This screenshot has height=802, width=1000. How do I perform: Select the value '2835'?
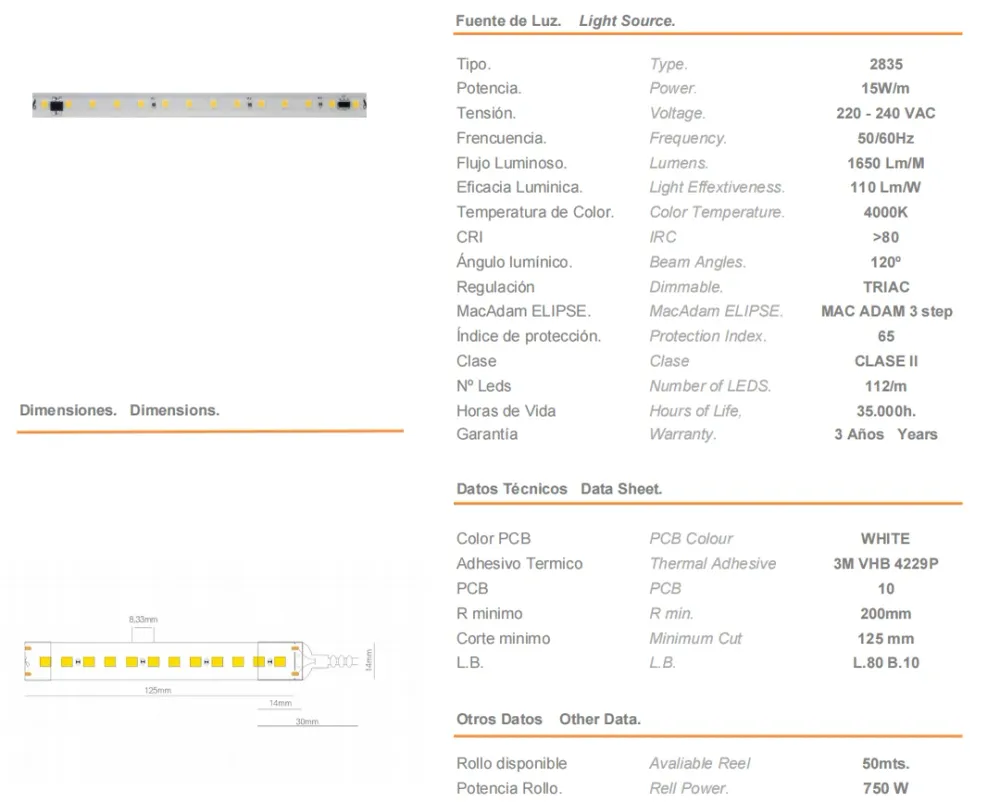tap(886, 64)
